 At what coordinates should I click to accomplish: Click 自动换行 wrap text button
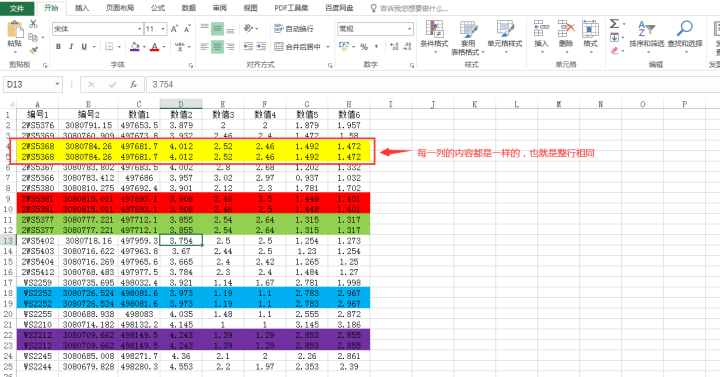[294, 28]
